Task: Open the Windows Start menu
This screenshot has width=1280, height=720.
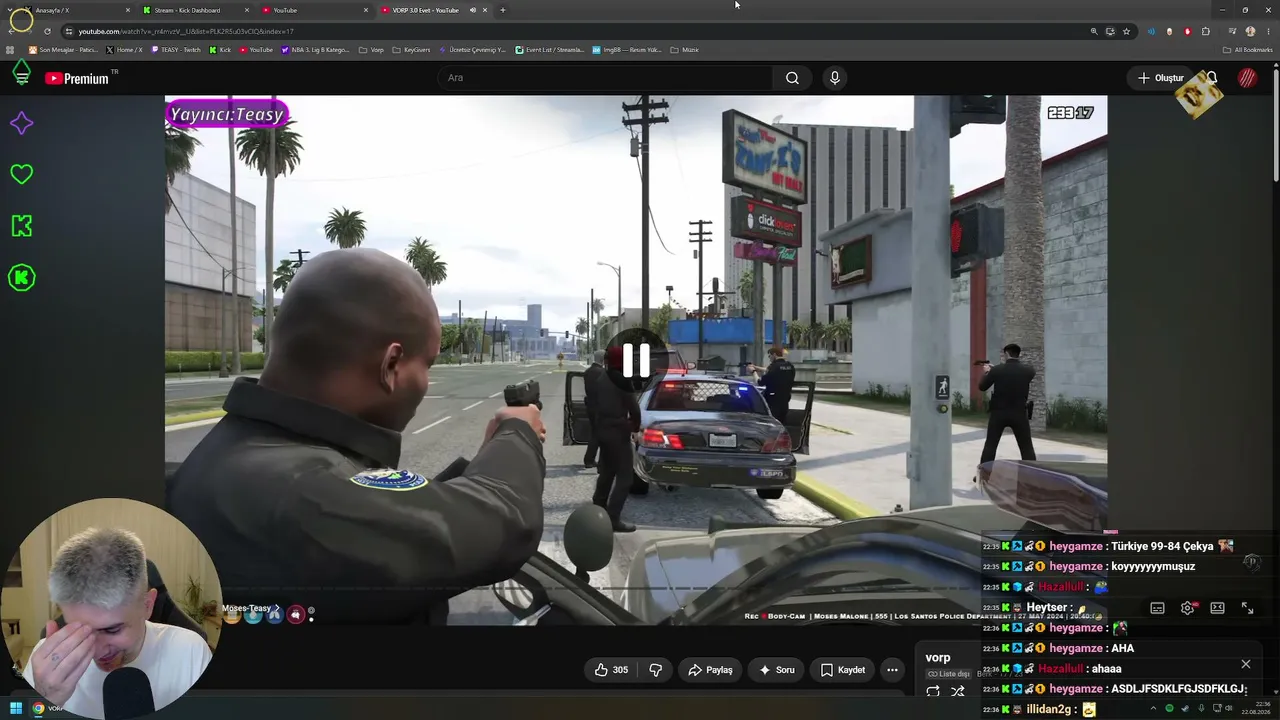Action: click(16, 709)
